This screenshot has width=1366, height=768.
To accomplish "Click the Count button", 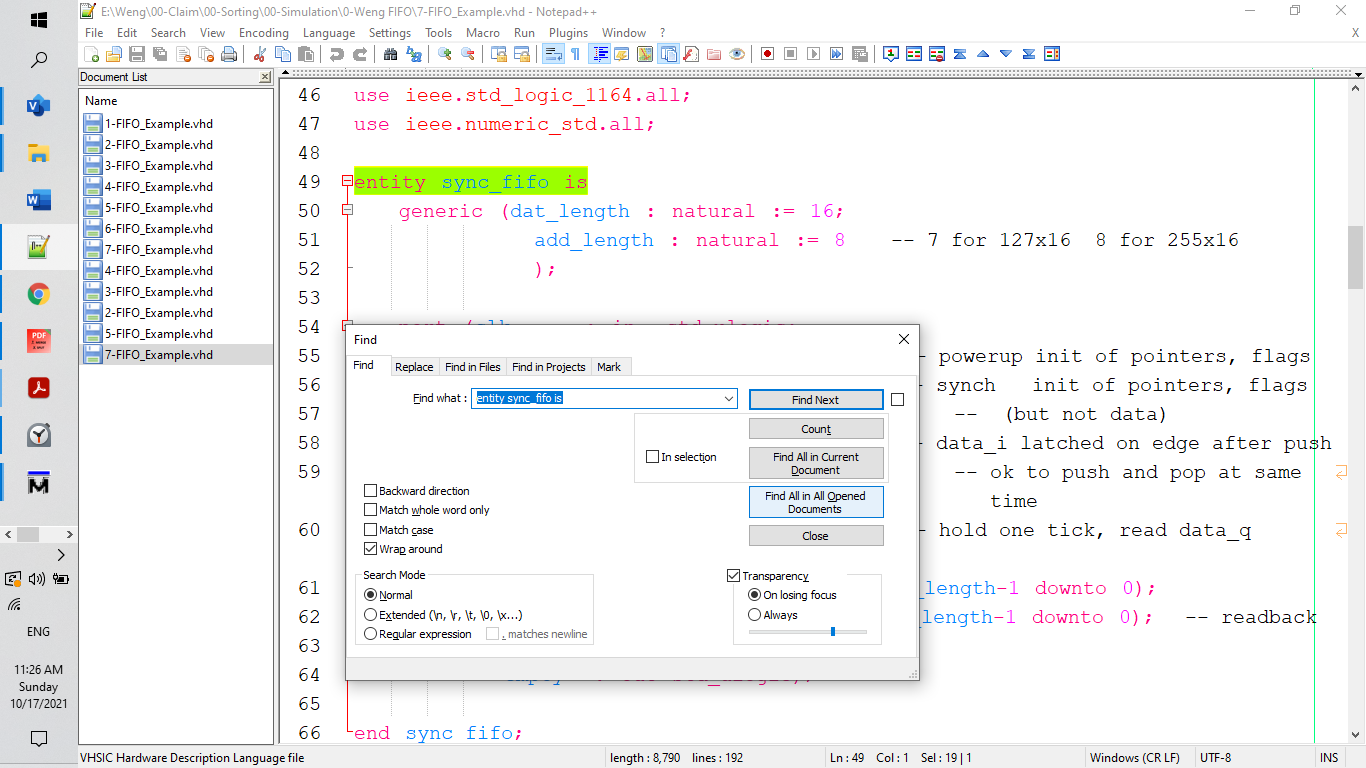I will tap(816, 429).
